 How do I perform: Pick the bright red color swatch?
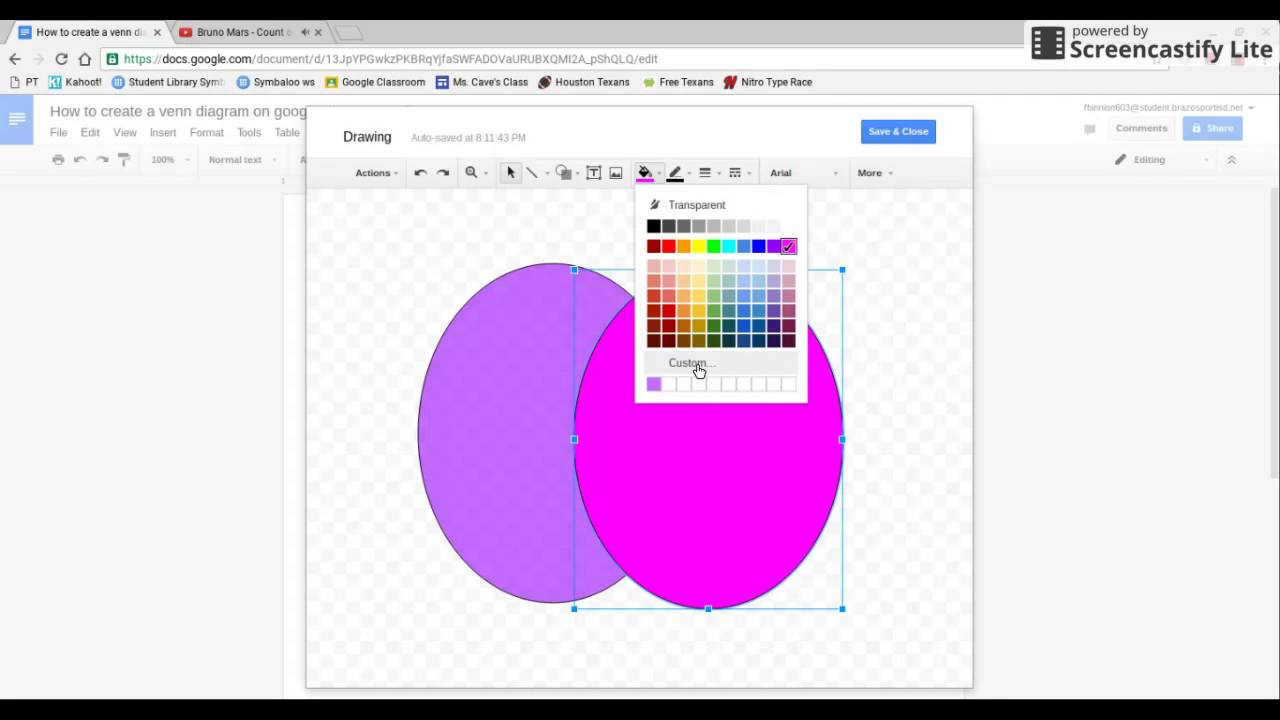(669, 247)
